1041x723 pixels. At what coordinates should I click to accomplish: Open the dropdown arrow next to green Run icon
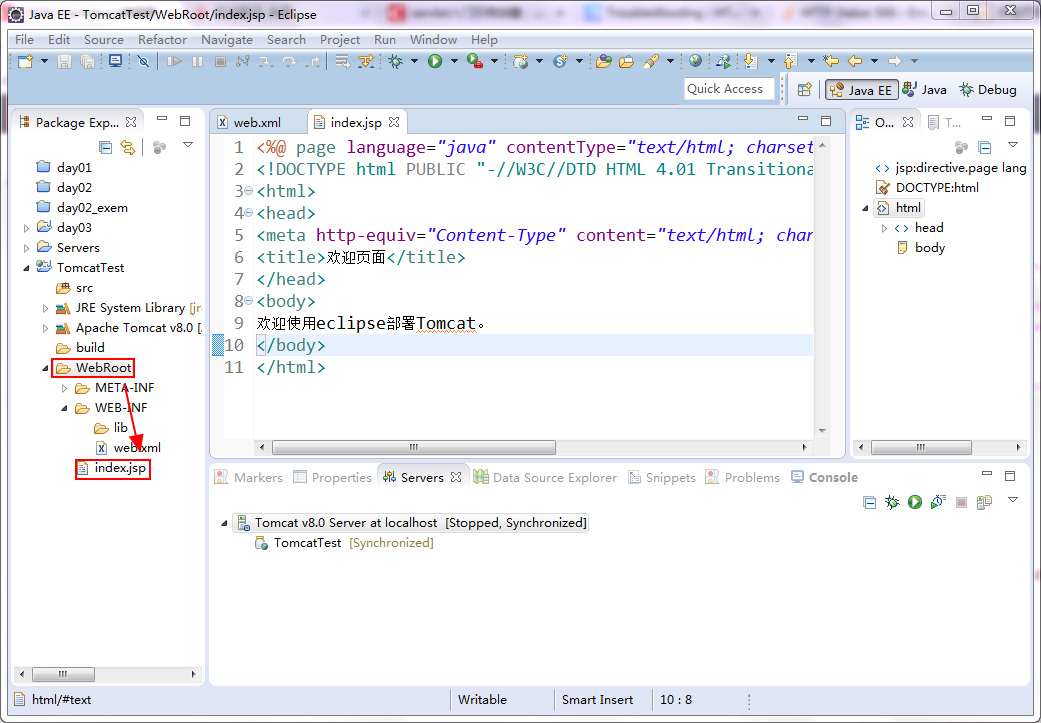454,61
